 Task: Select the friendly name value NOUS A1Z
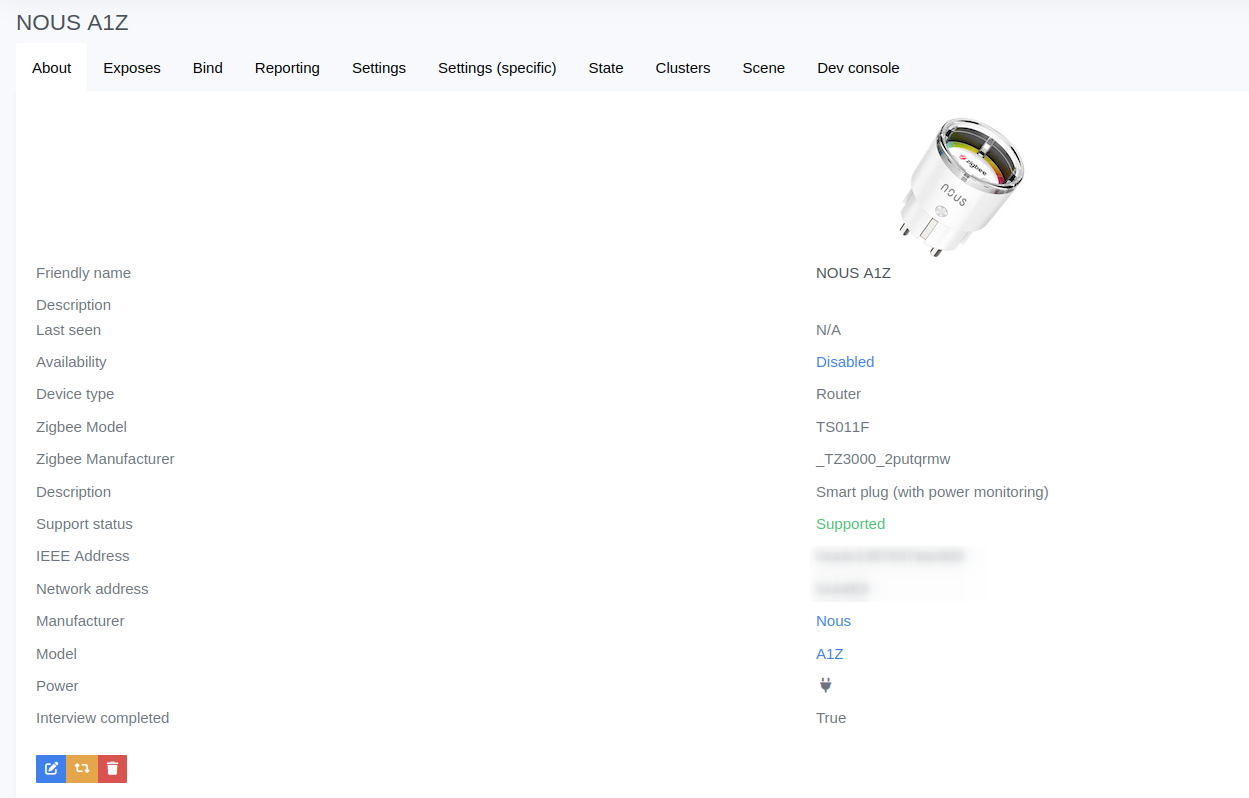point(853,273)
